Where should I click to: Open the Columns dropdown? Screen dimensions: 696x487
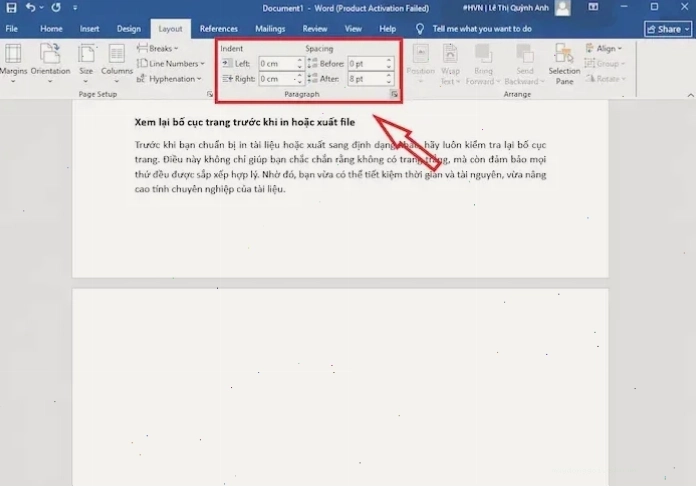point(117,63)
